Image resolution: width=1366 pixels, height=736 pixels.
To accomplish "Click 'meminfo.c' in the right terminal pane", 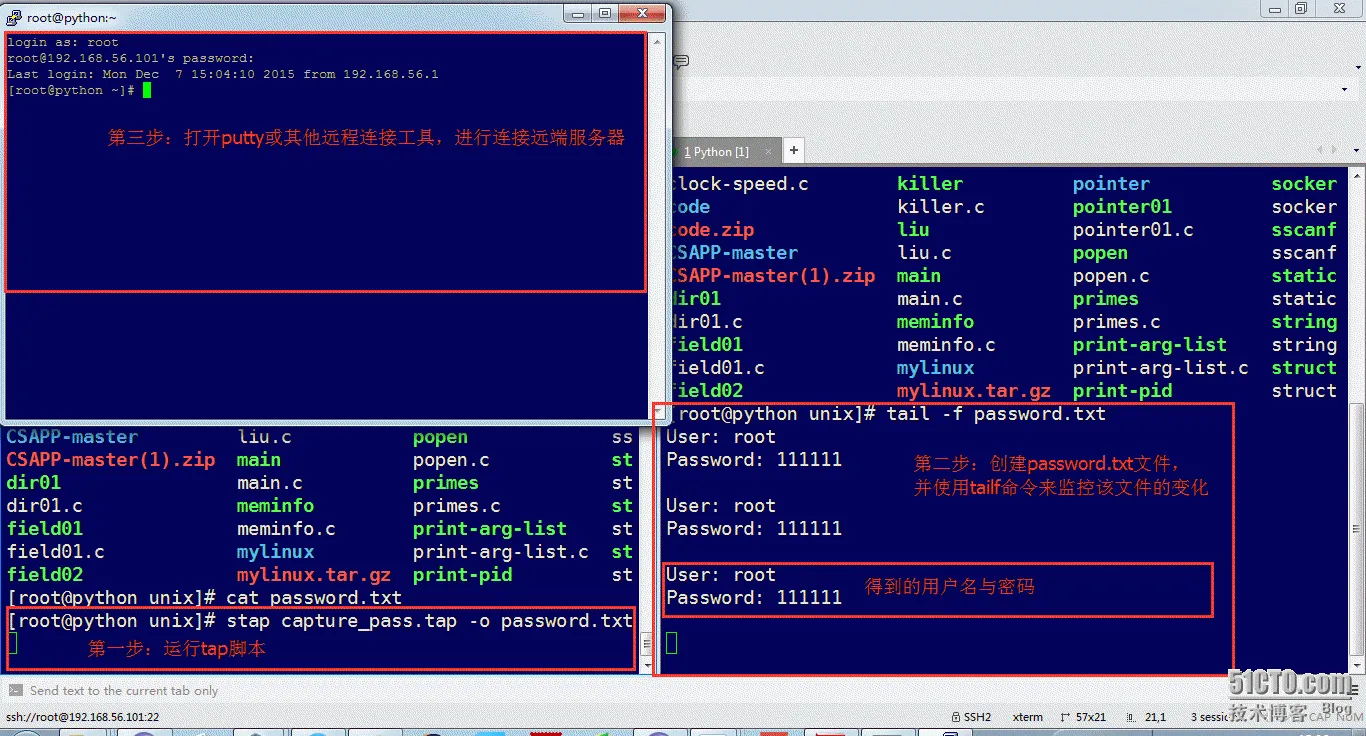I will (x=946, y=345).
